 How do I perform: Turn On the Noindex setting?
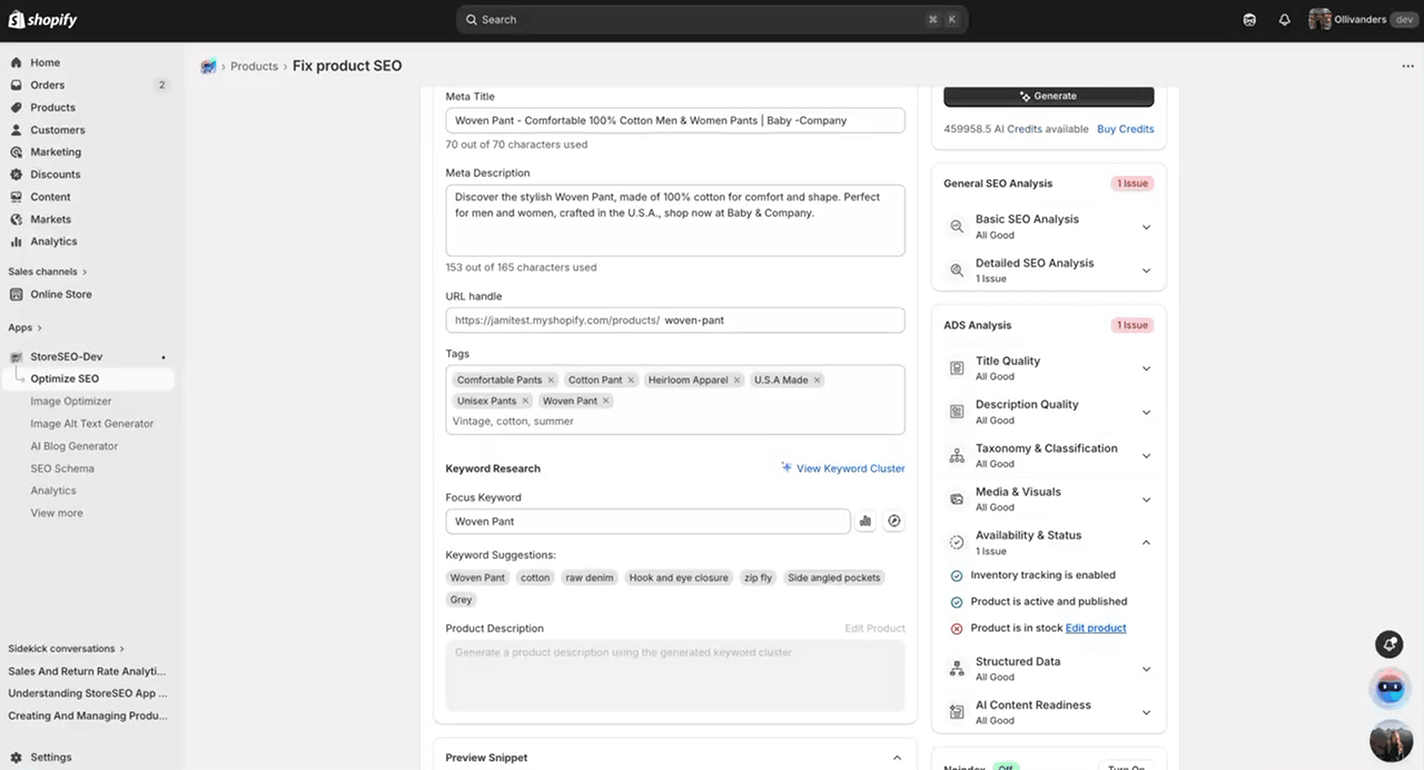(x=1128, y=766)
